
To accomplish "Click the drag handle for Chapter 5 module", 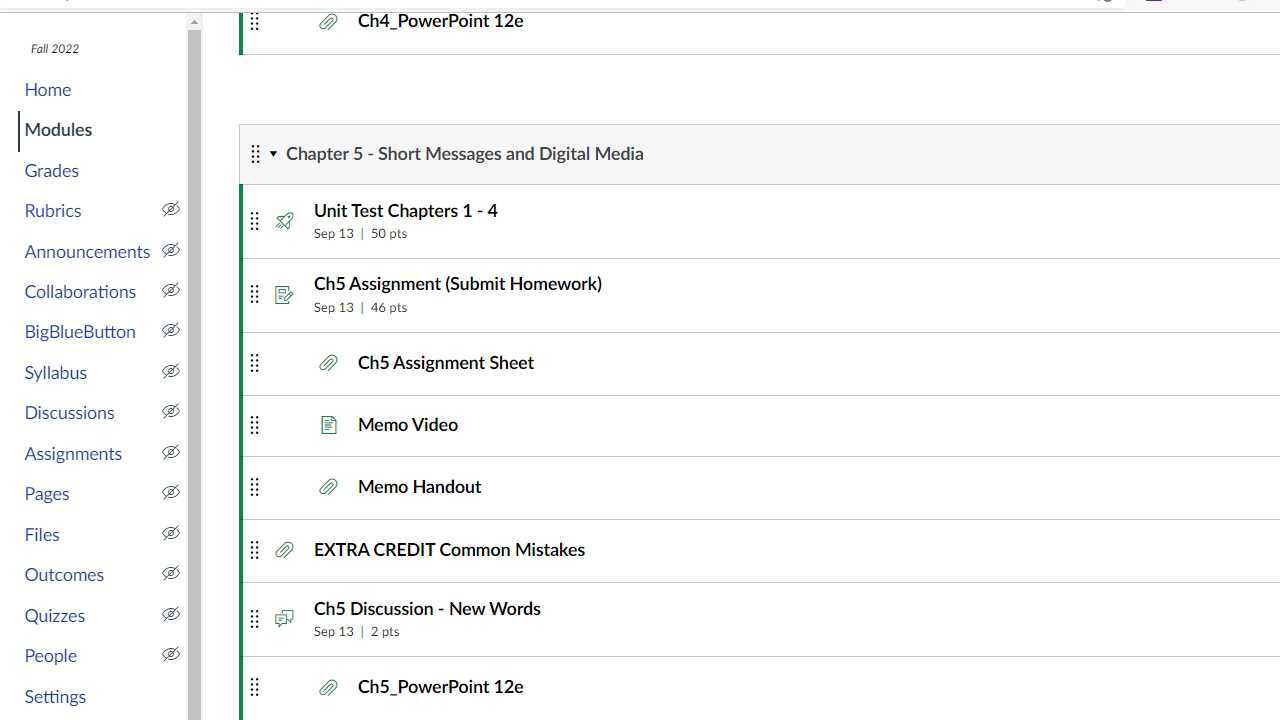I will pyautogui.click(x=255, y=154).
